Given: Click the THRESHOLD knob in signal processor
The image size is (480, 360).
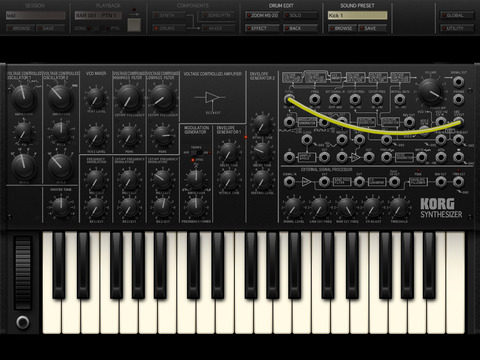Looking at the screenshot, I should 399,207.
